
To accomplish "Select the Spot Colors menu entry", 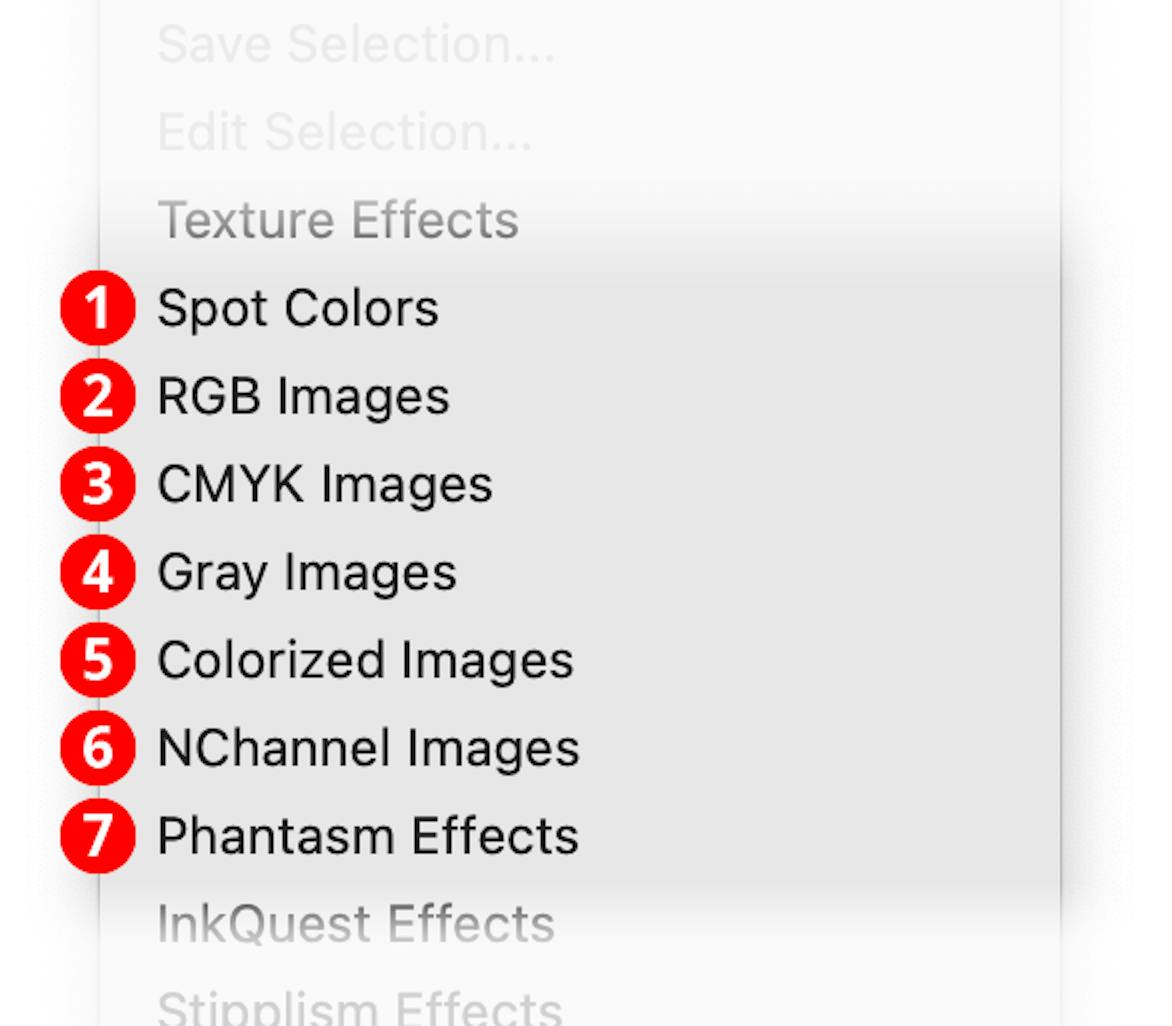I will tap(297, 308).
